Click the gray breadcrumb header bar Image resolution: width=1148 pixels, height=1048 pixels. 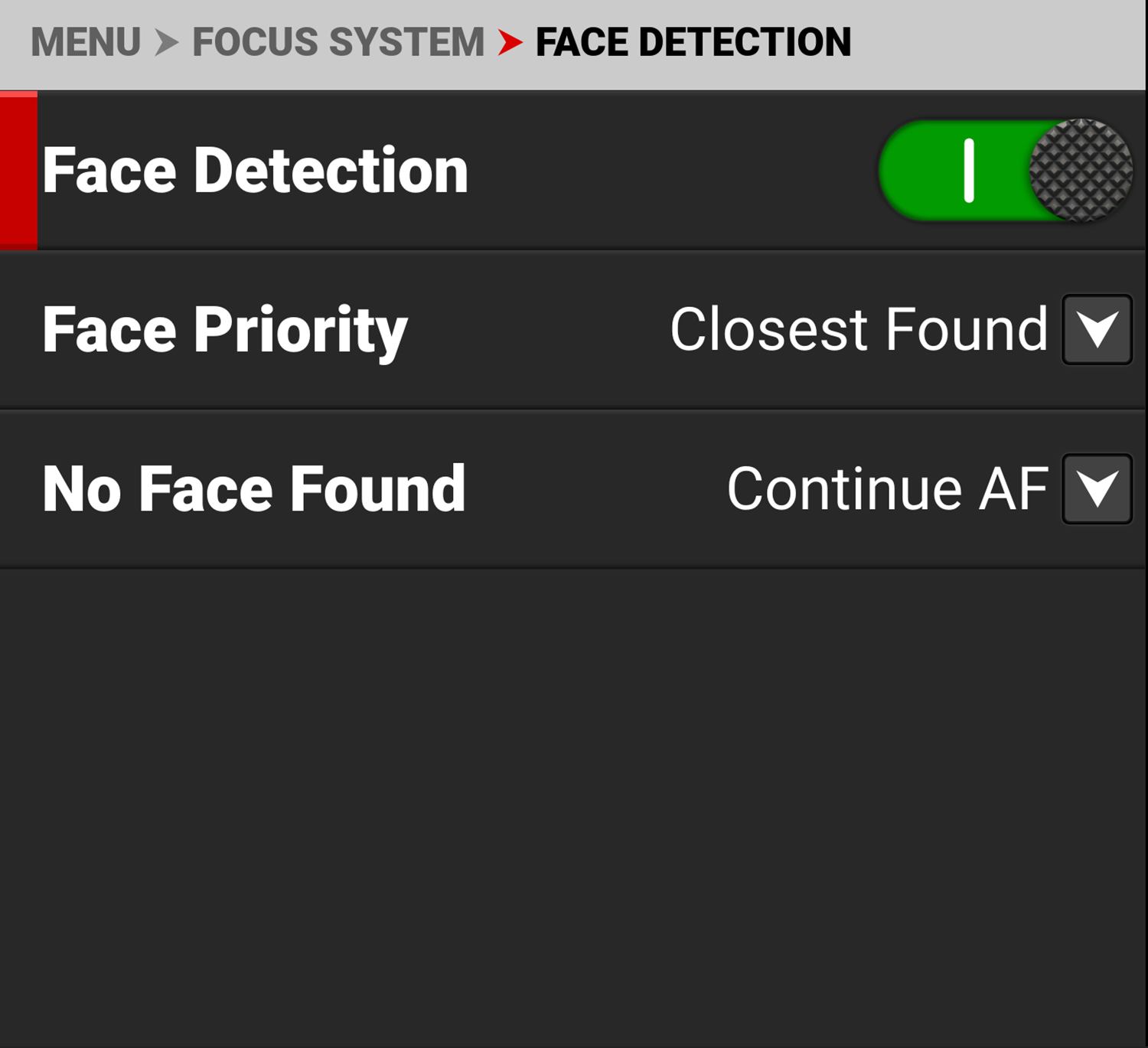coord(995,42)
